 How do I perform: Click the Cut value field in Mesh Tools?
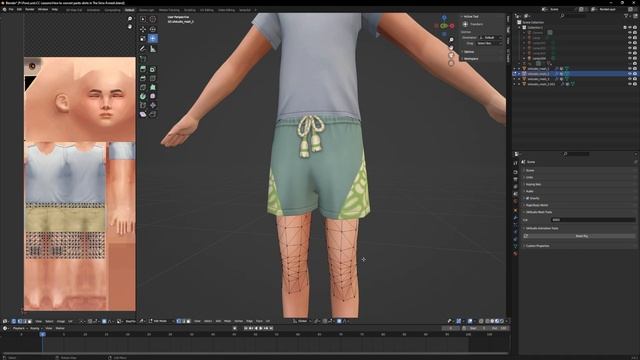(593, 220)
